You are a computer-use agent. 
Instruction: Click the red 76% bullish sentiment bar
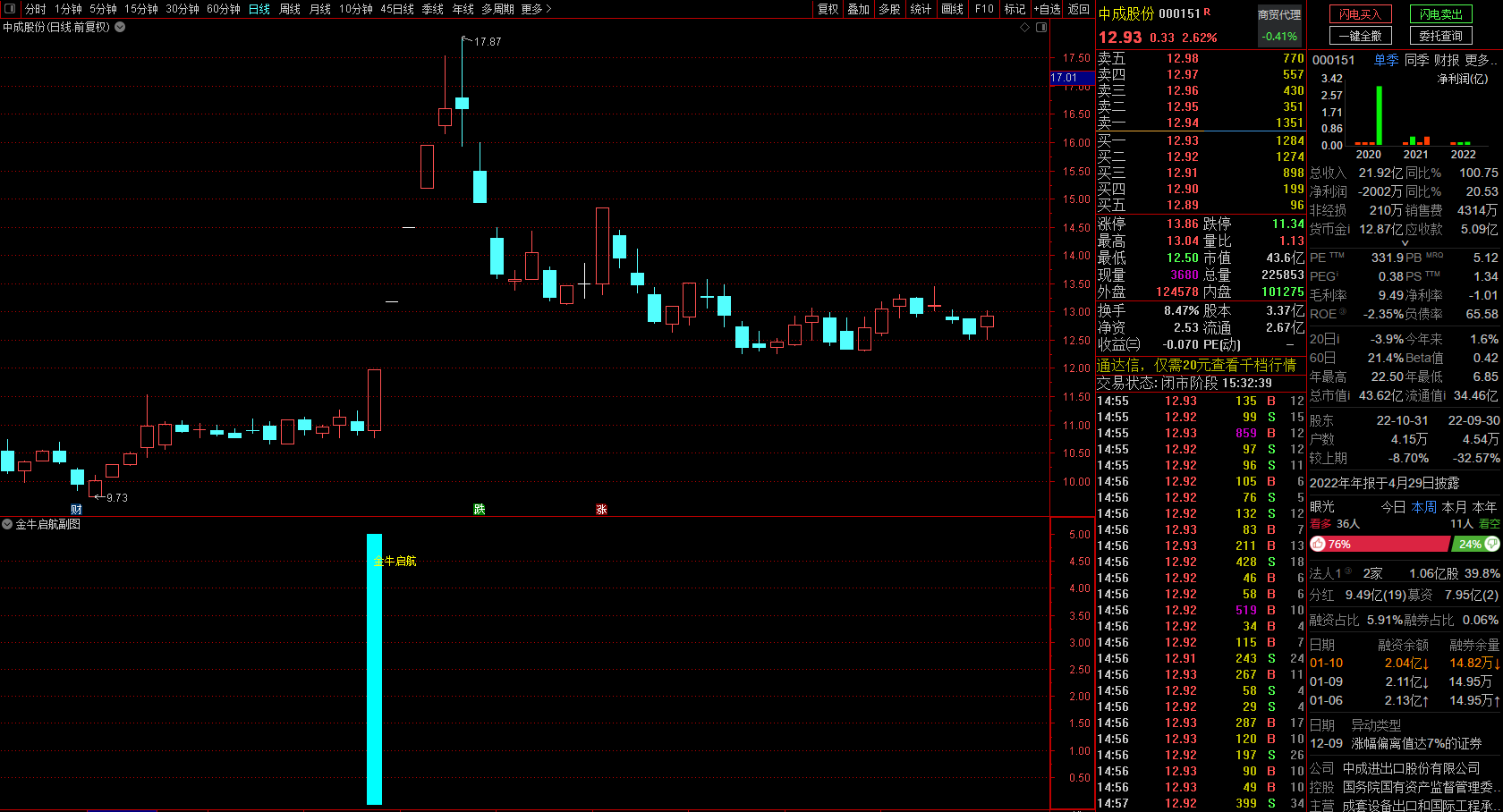coord(1387,544)
